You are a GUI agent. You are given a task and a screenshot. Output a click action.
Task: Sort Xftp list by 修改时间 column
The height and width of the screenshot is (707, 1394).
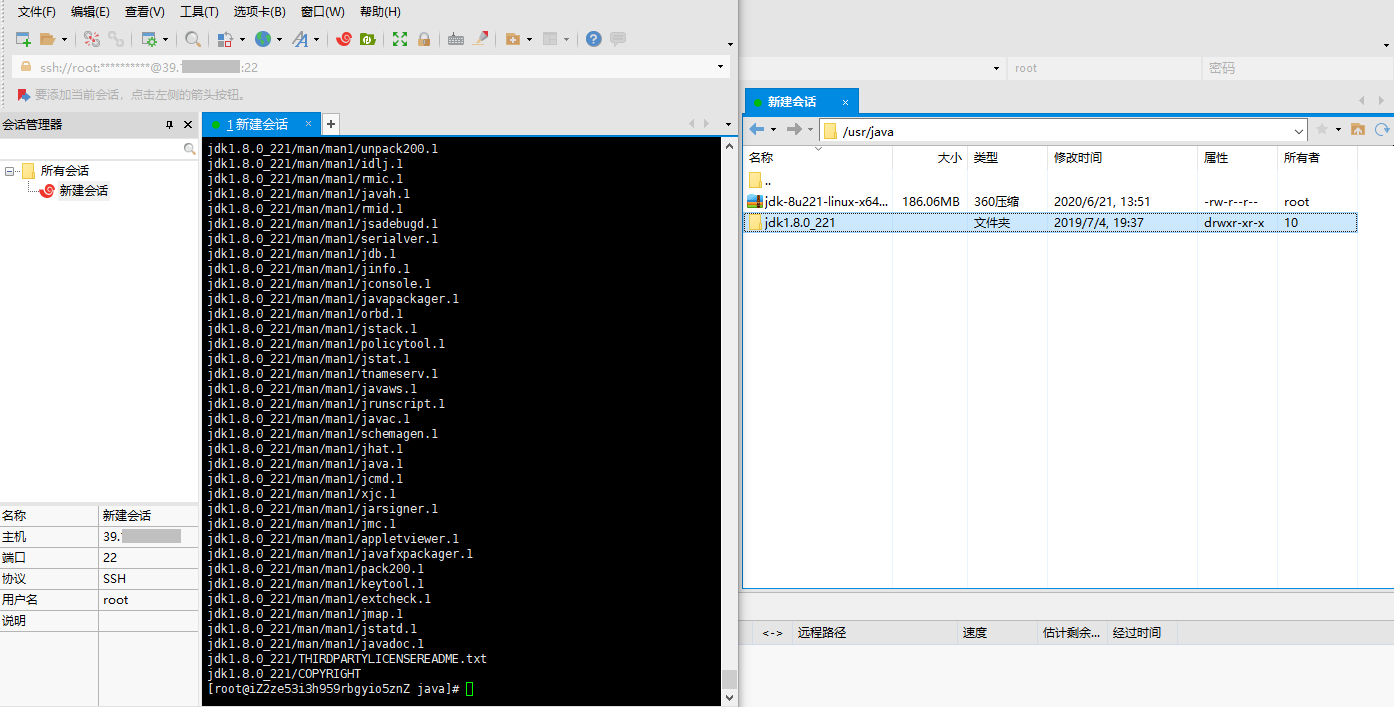click(x=1122, y=158)
